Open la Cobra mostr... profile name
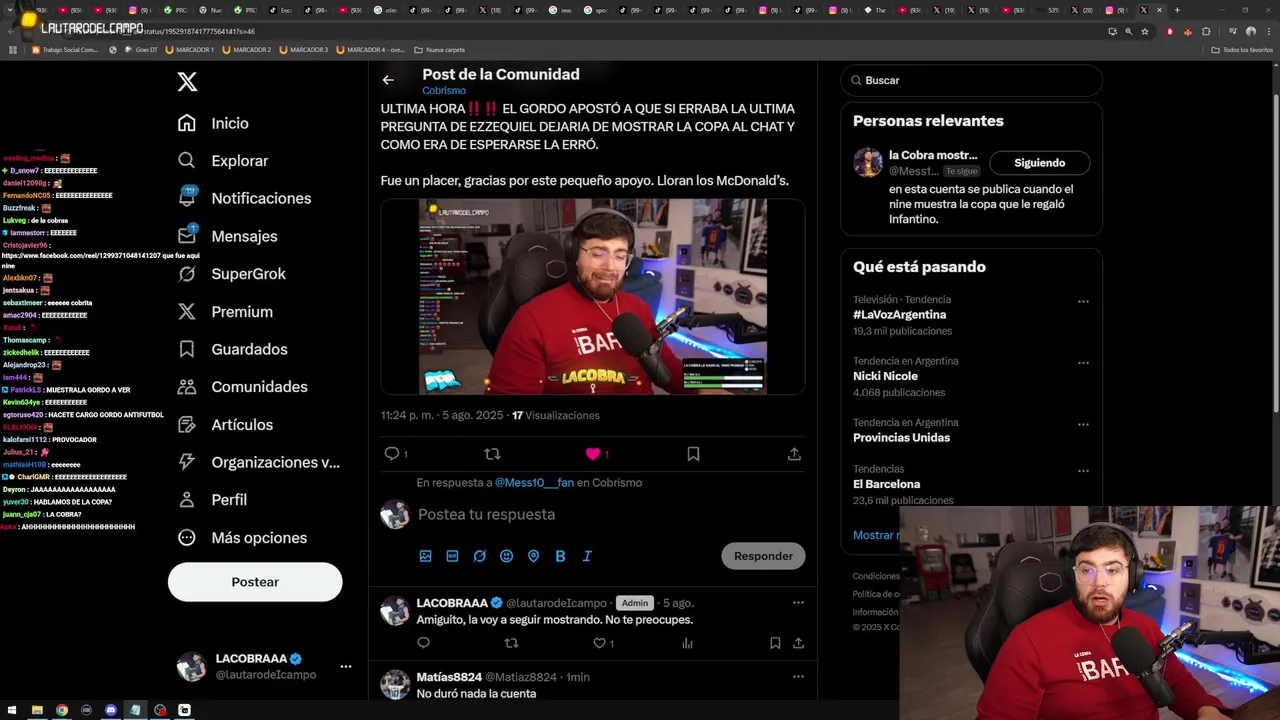The image size is (1280, 720). coord(933,155)
